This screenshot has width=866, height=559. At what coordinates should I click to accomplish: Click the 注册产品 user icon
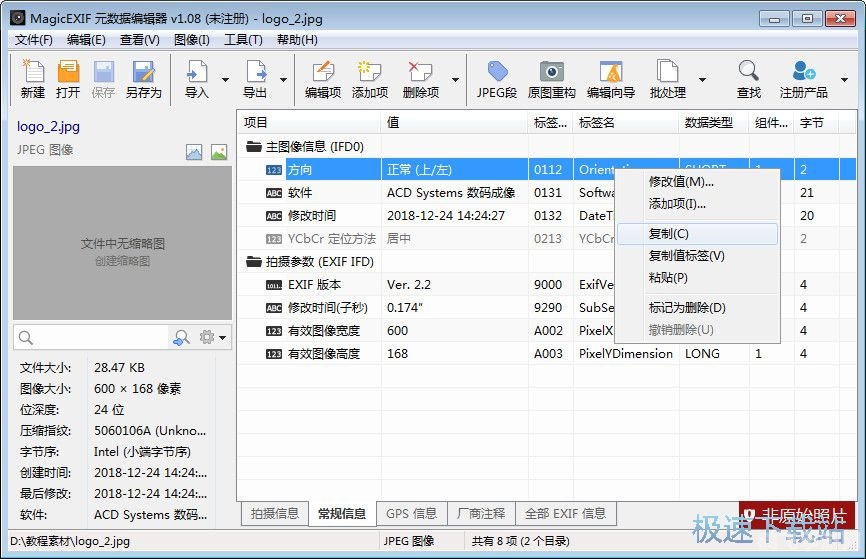804,80
